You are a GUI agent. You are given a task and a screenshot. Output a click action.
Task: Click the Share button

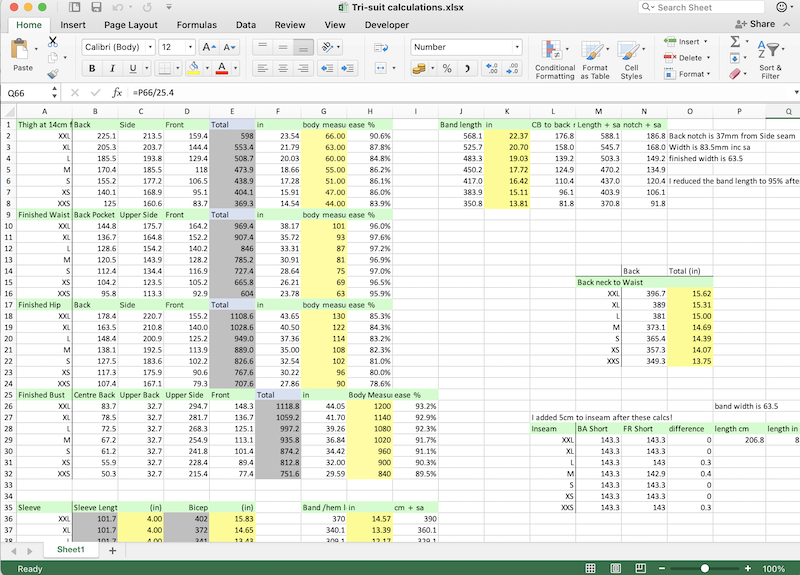click(x=755, y=24)
